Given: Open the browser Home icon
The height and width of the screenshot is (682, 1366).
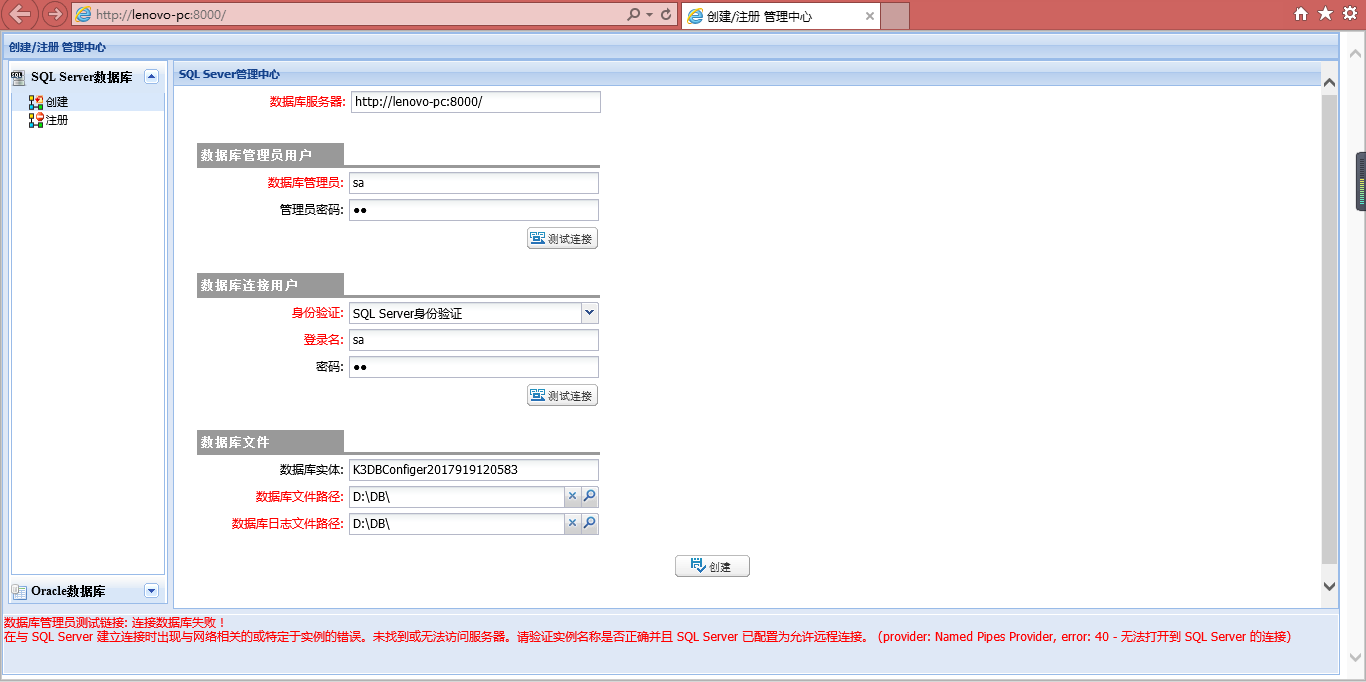Looking at the screenshot, I should tap(1301, 14).
